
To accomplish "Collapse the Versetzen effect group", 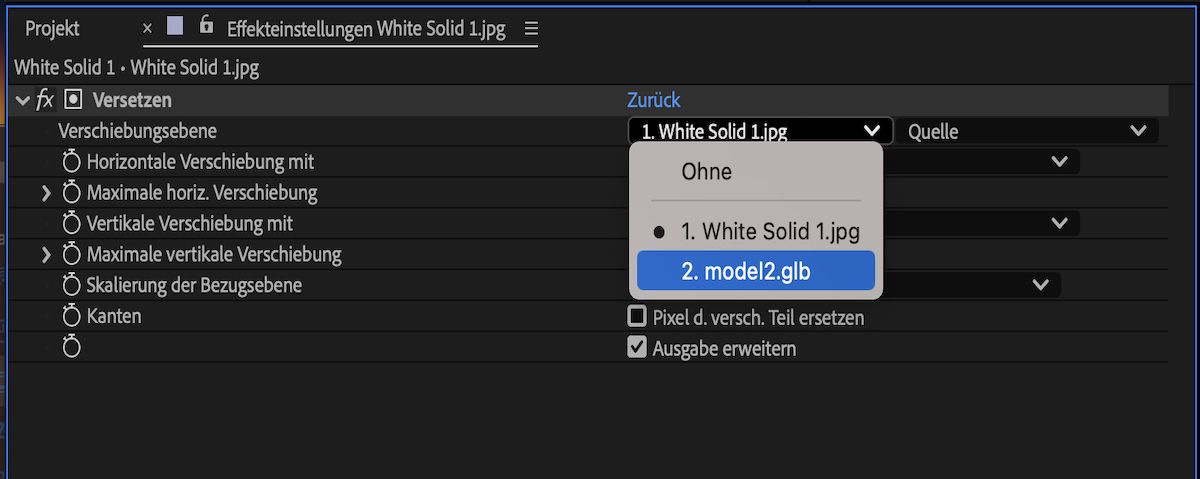I will tap(23, 100).
